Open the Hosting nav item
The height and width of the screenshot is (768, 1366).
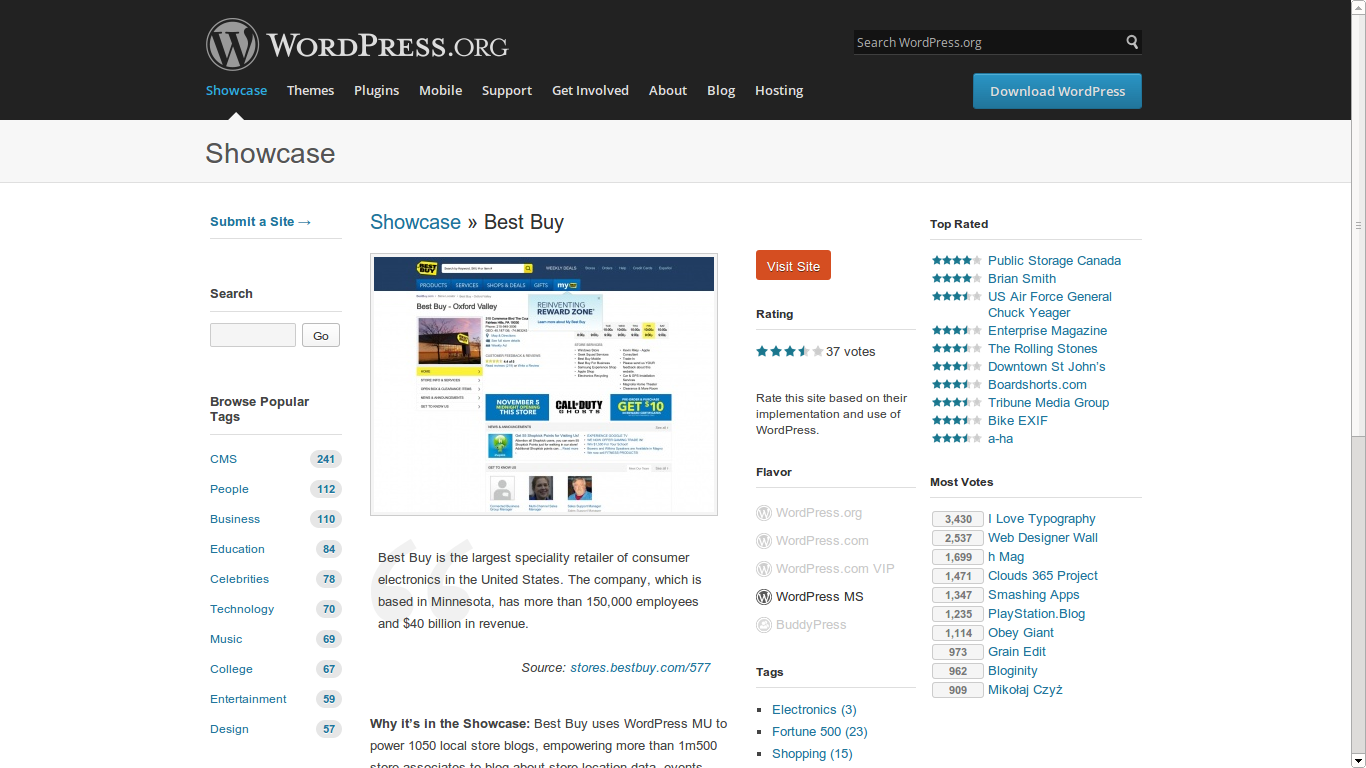(x=779, y=90)
